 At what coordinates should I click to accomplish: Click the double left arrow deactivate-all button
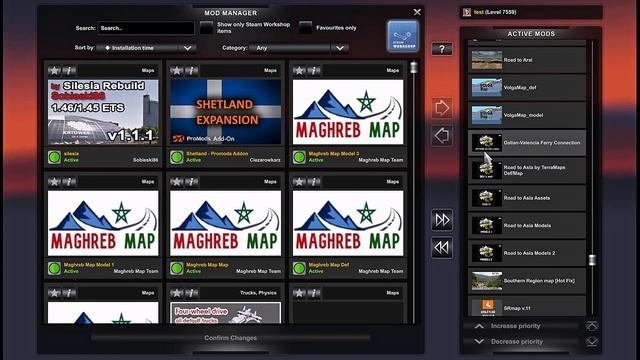(442, 247)
